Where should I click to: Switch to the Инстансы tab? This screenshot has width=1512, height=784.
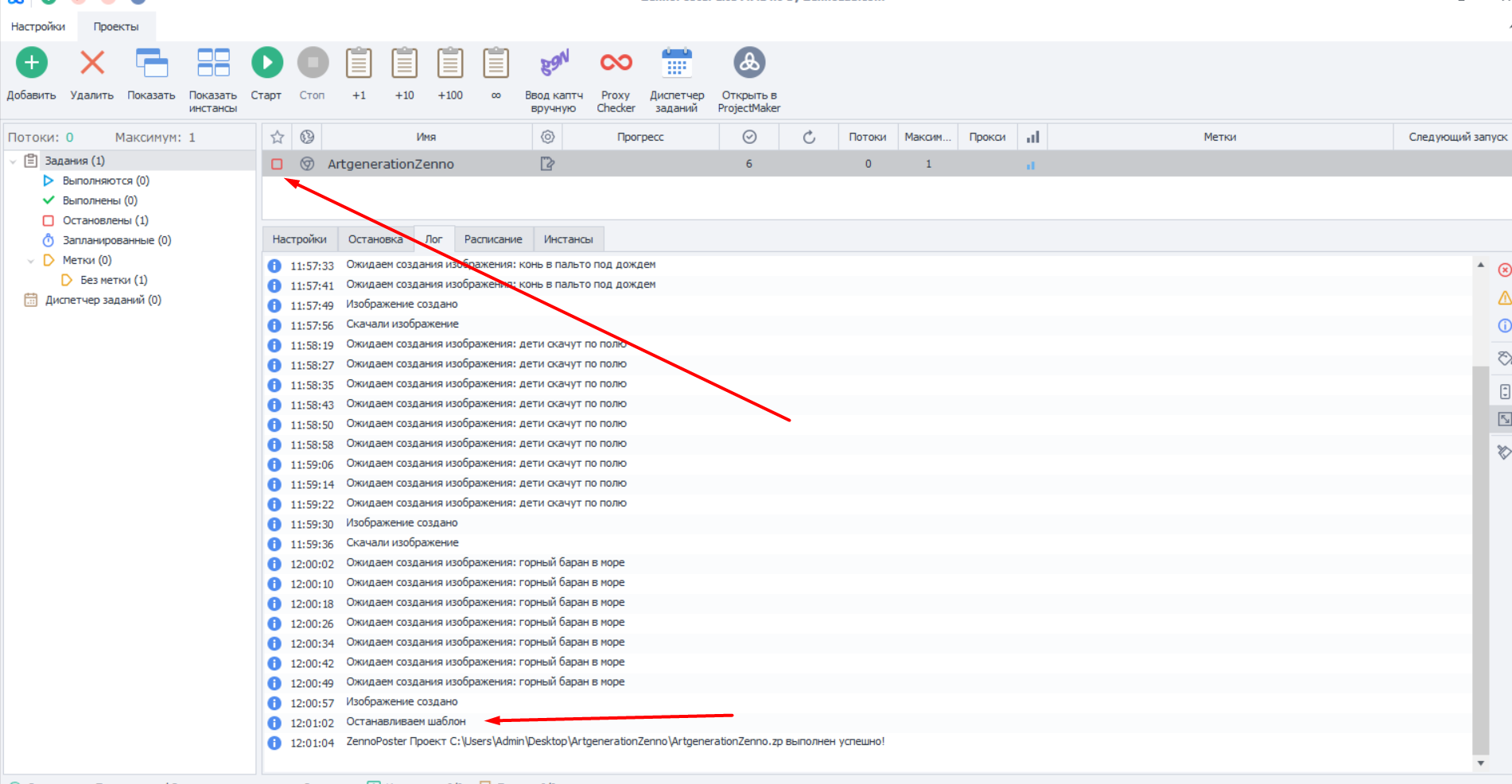click(x=568, y=239)
